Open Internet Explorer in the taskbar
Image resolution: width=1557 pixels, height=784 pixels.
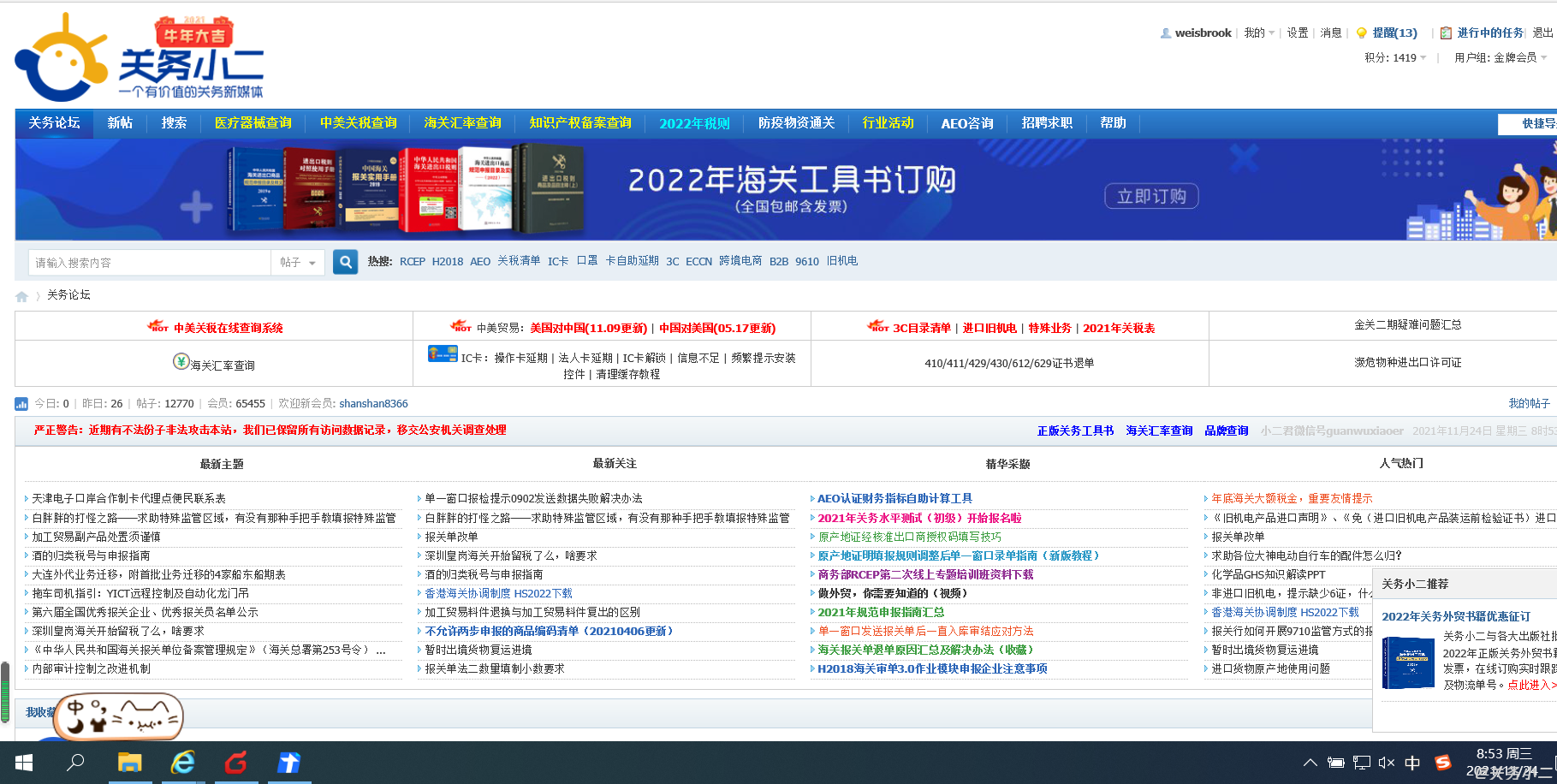[x=182, y=762]
